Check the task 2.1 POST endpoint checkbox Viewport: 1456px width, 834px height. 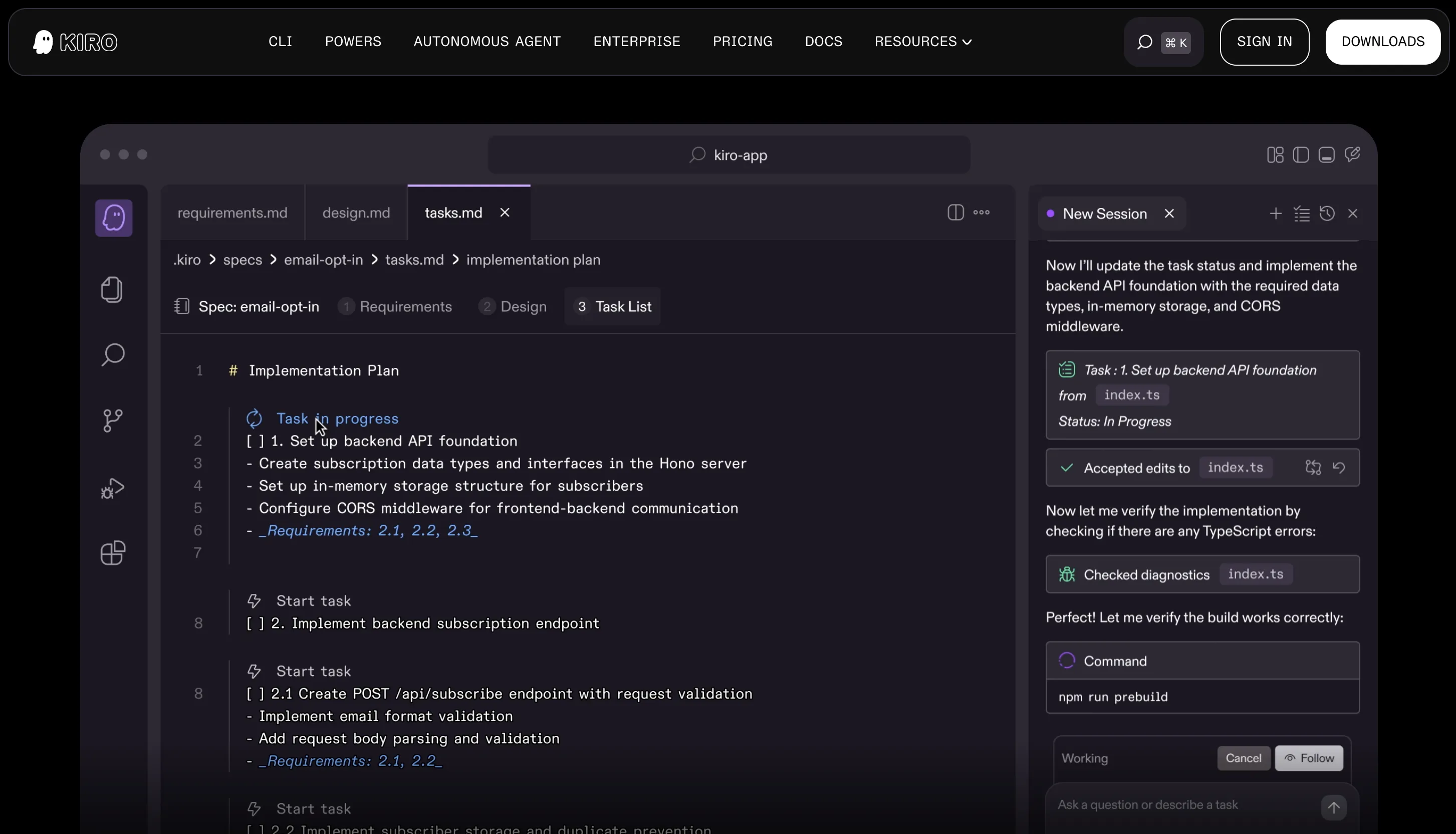(x=255, y=694)
